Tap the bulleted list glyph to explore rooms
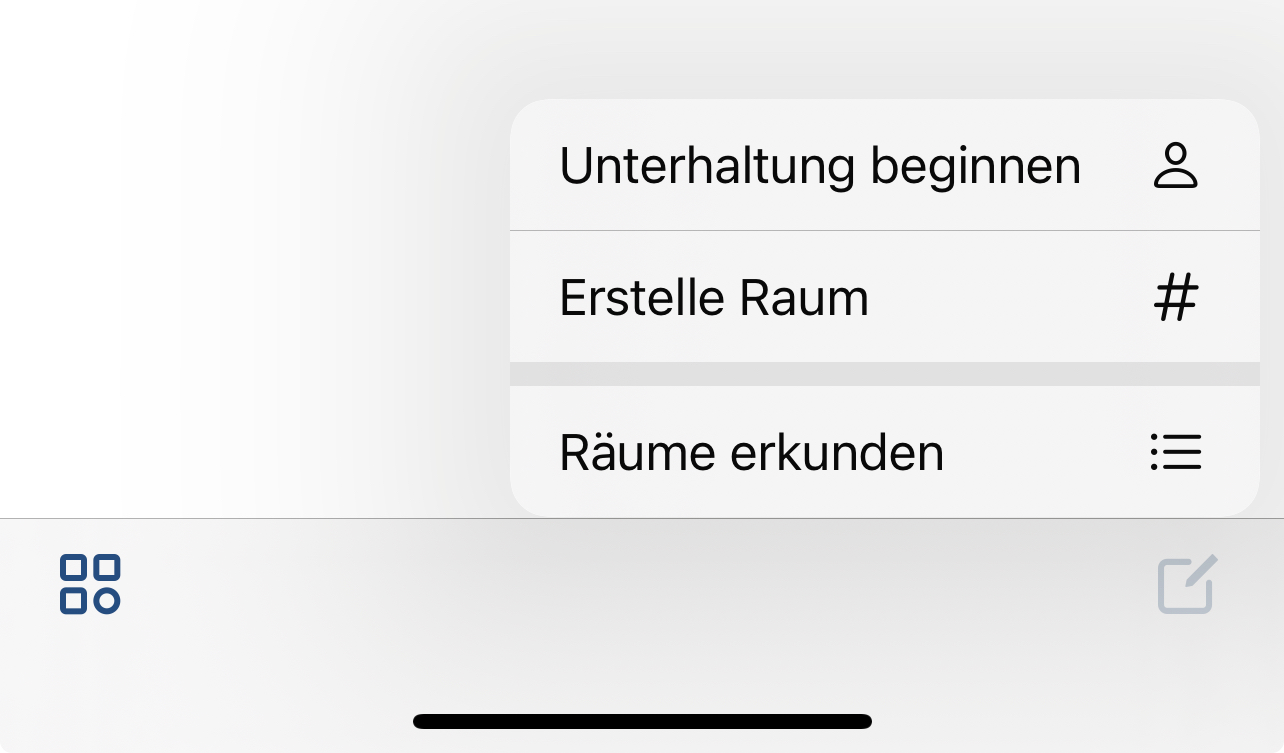 tap(1175, 452)
